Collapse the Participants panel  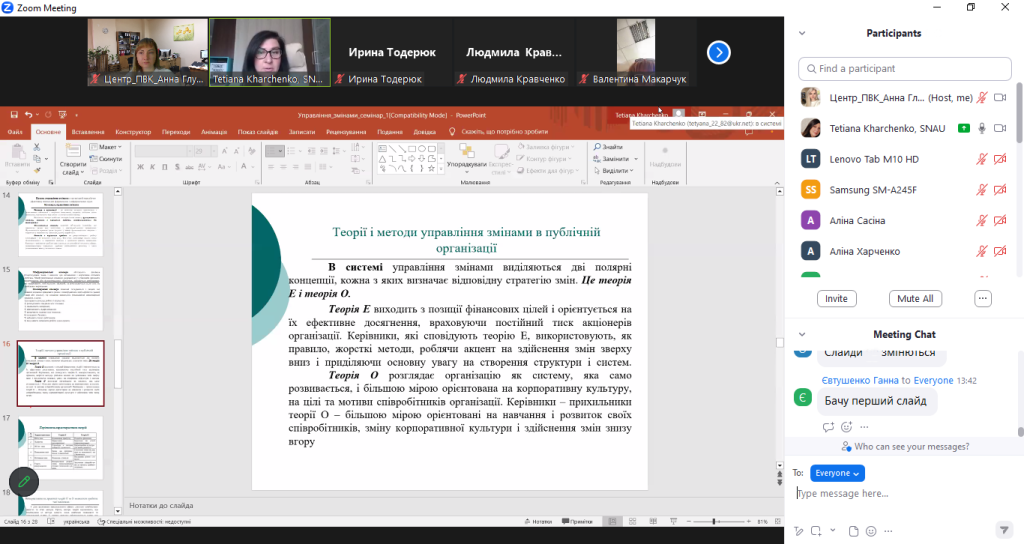click(801, 33)
